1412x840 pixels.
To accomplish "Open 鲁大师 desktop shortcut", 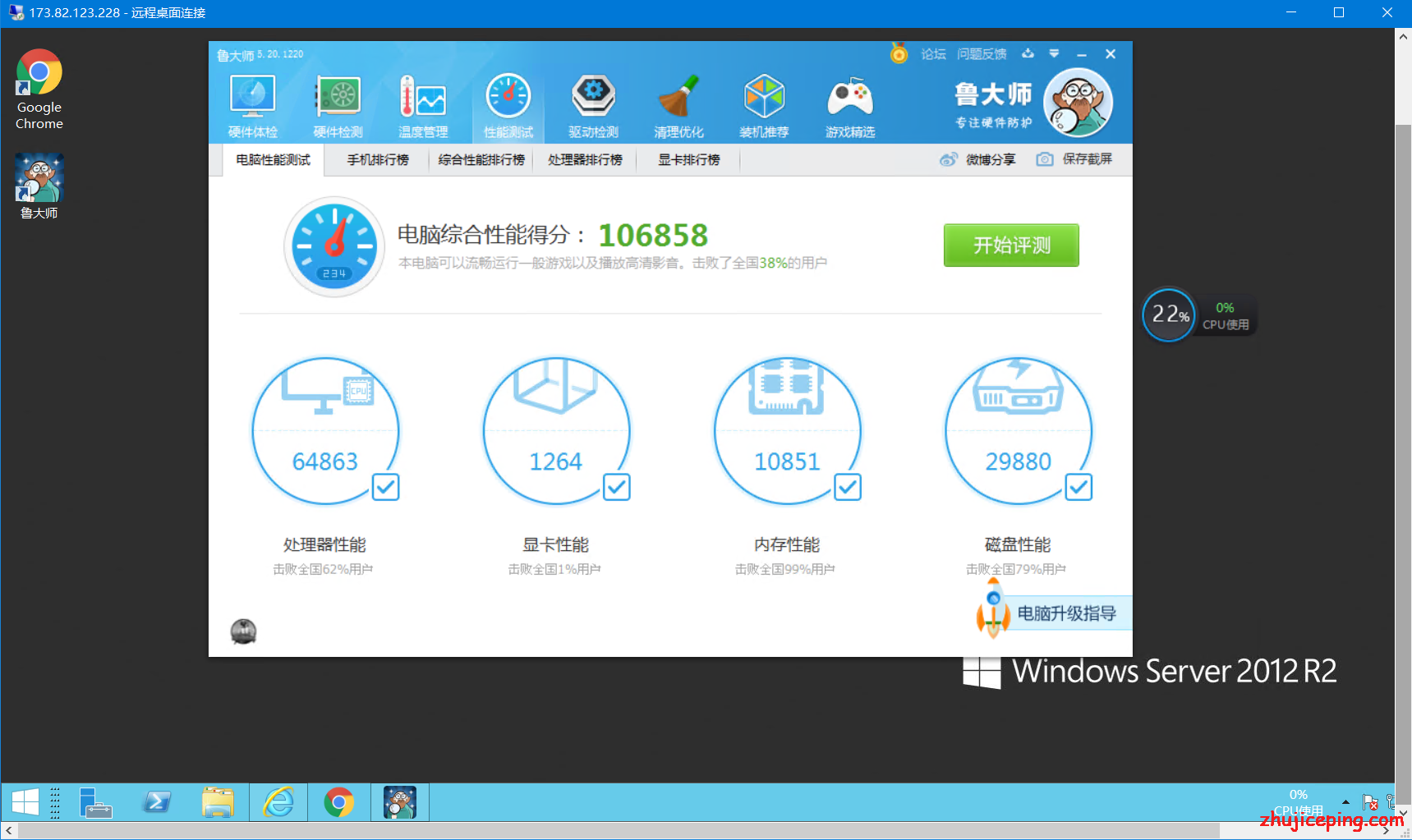I will (x=39, y=186).
